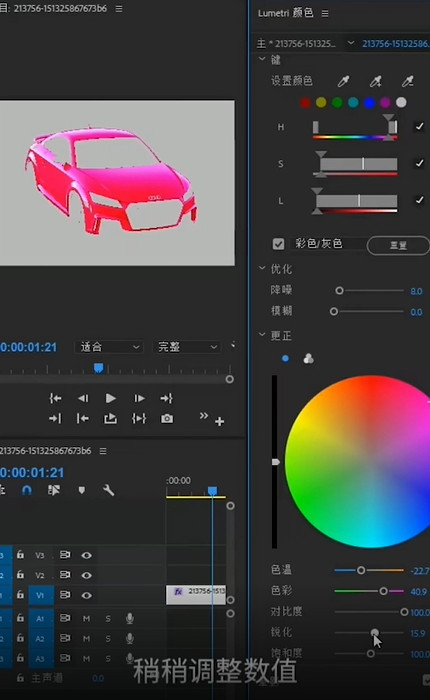The width and height of the screenshot is (430, 700).
Task: Uncheck the H hue range checkbox
Action: point(419,127)
